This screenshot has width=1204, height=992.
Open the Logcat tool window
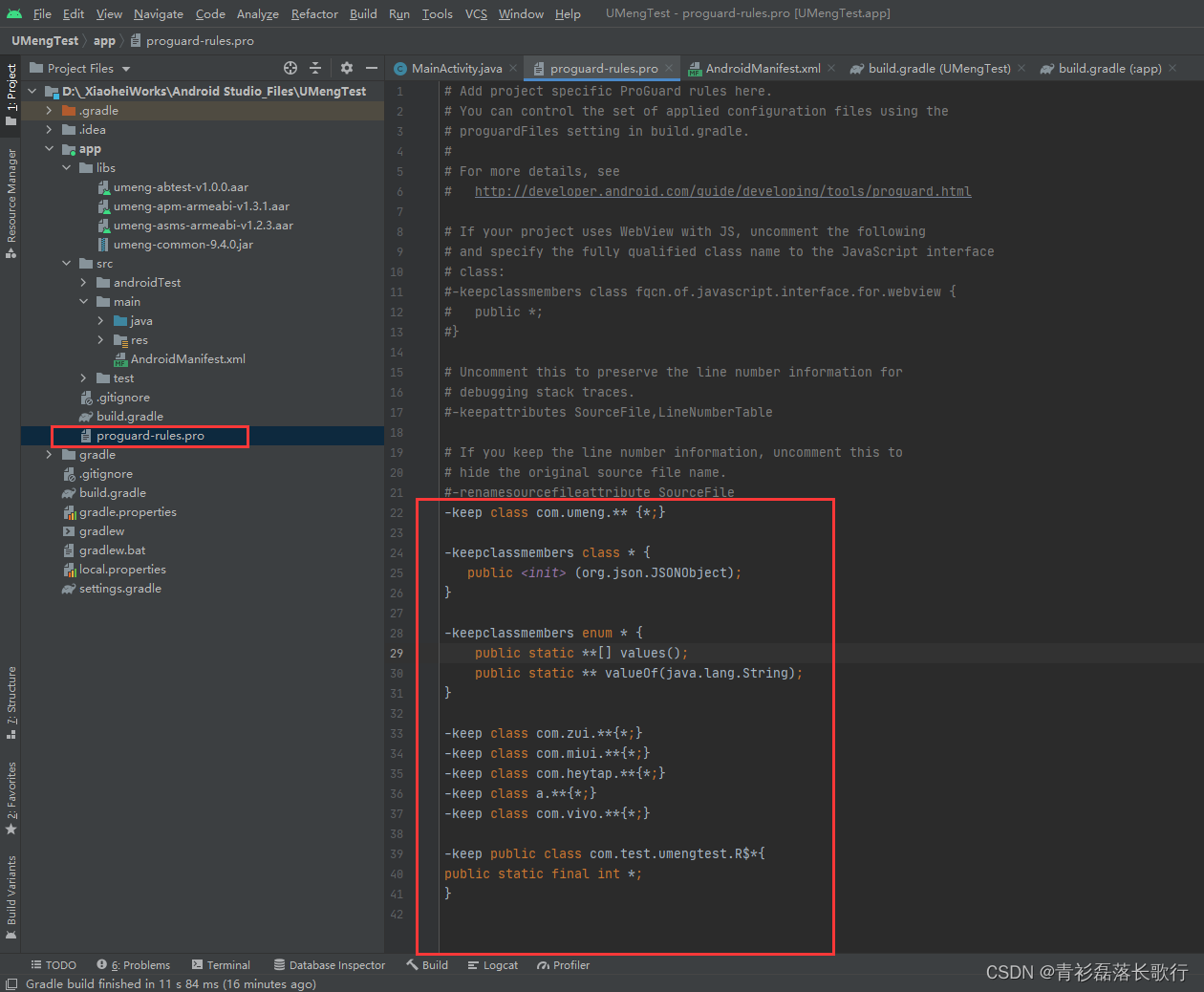tap(492, 964)
